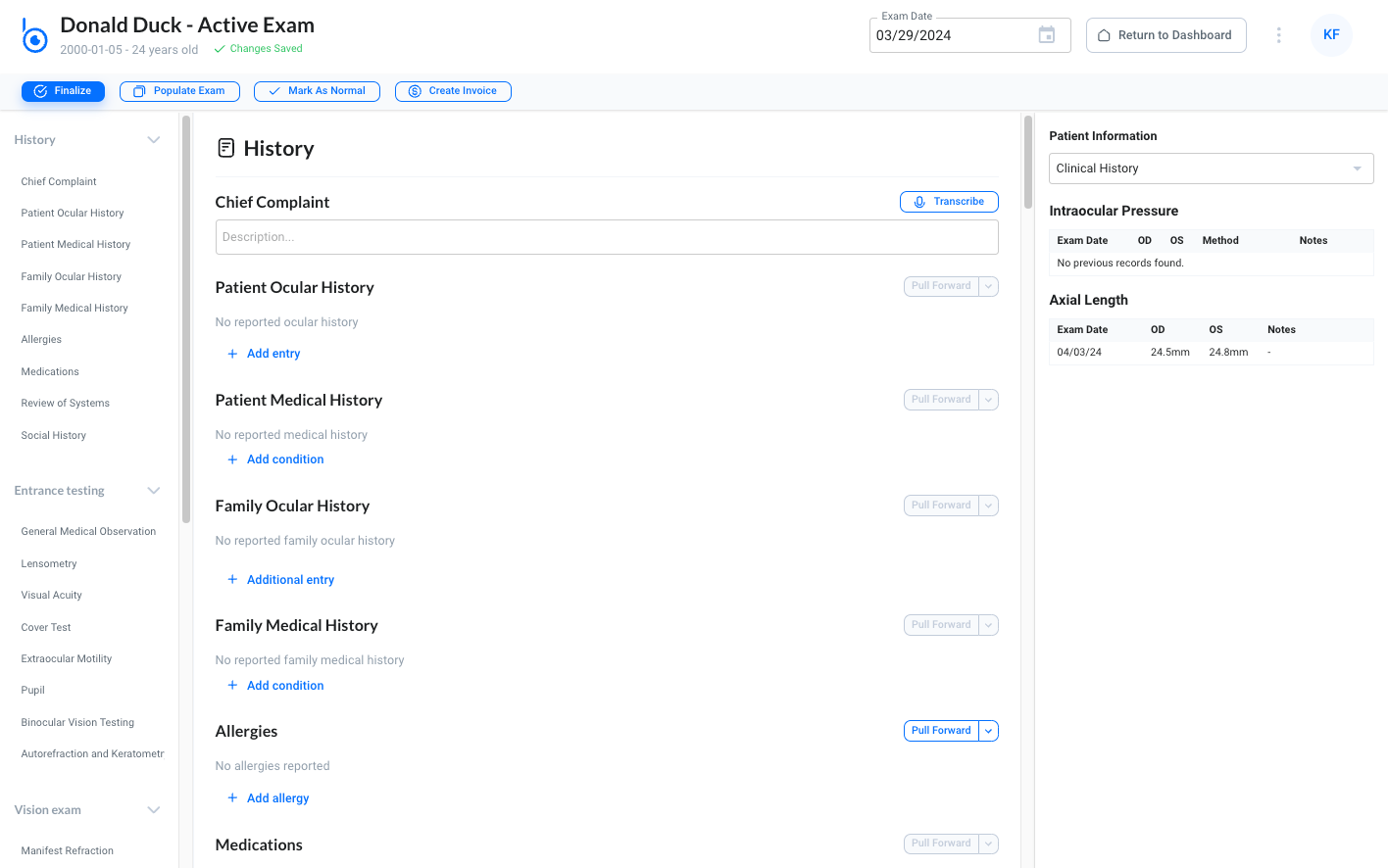This screenshot has height=868, width=1388.
Task: Open Review of Systems in sidebar
Action: 66,403
